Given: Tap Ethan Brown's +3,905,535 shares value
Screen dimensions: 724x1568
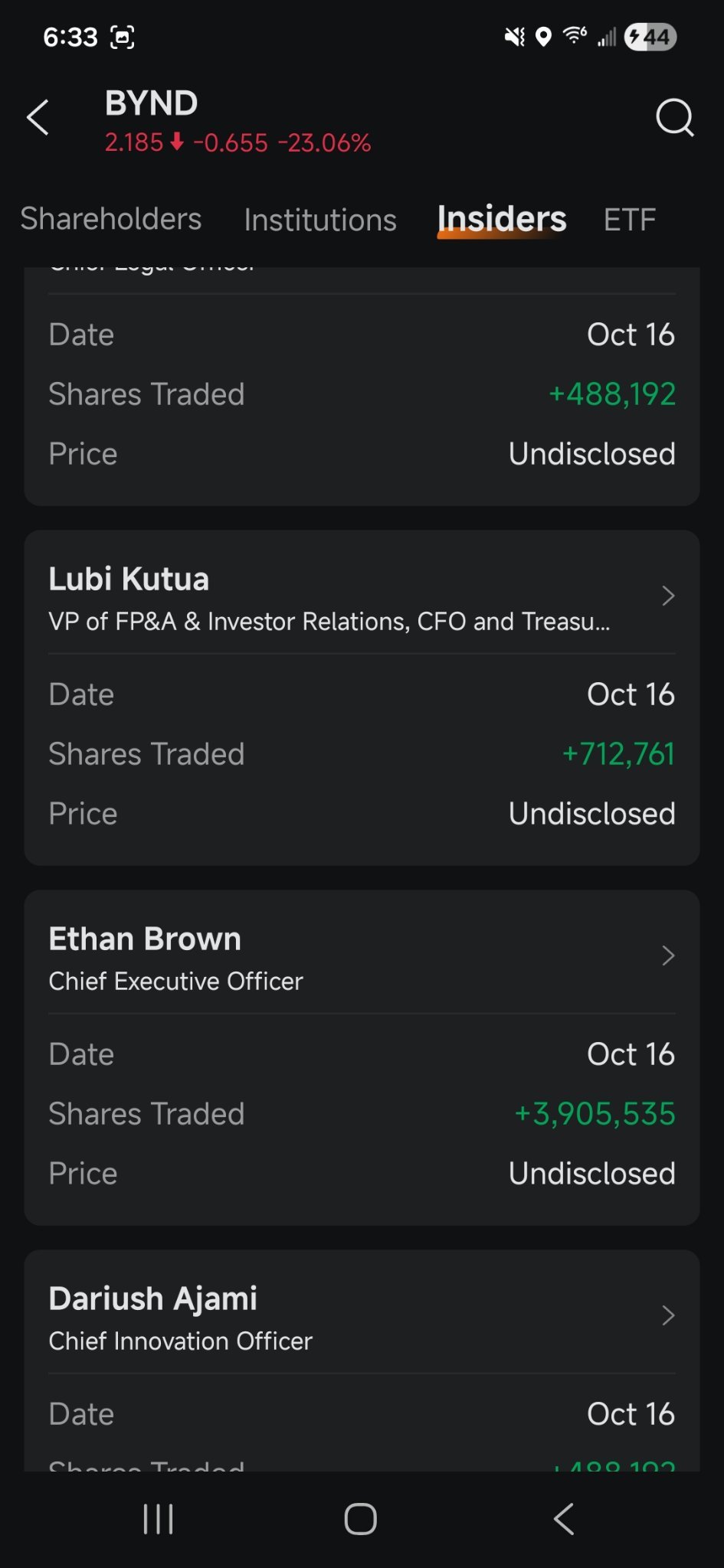Looking at the screenshot, I should click(595, 1114).
